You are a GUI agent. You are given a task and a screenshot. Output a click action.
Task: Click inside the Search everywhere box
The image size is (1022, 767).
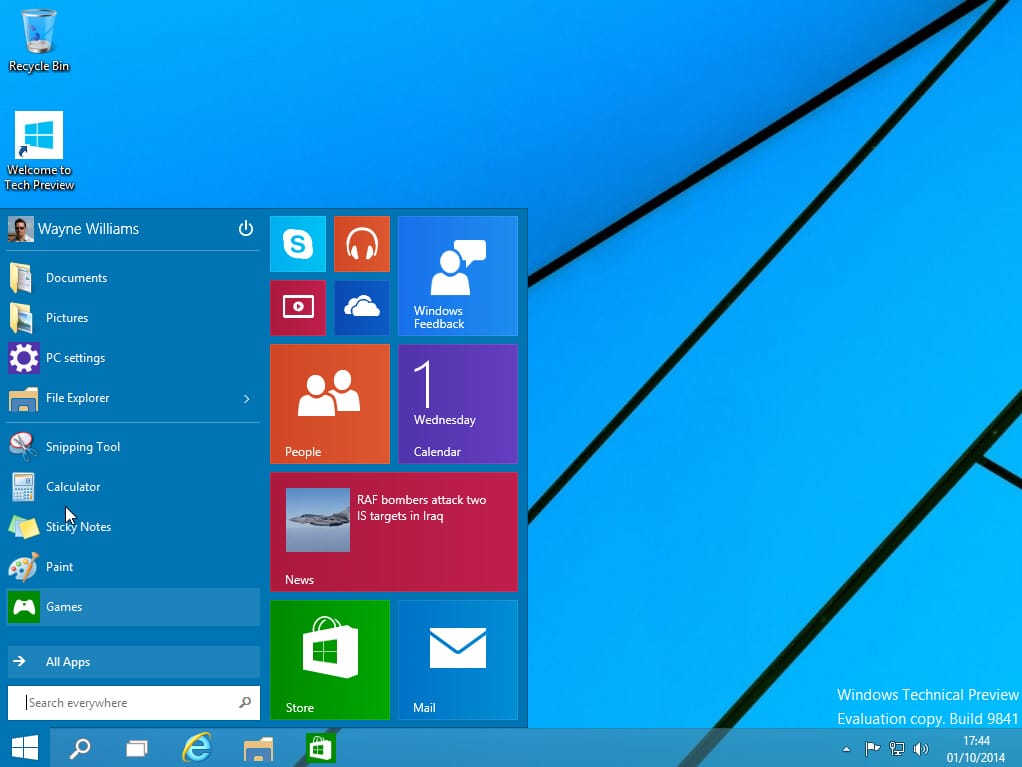click(120, 702)
